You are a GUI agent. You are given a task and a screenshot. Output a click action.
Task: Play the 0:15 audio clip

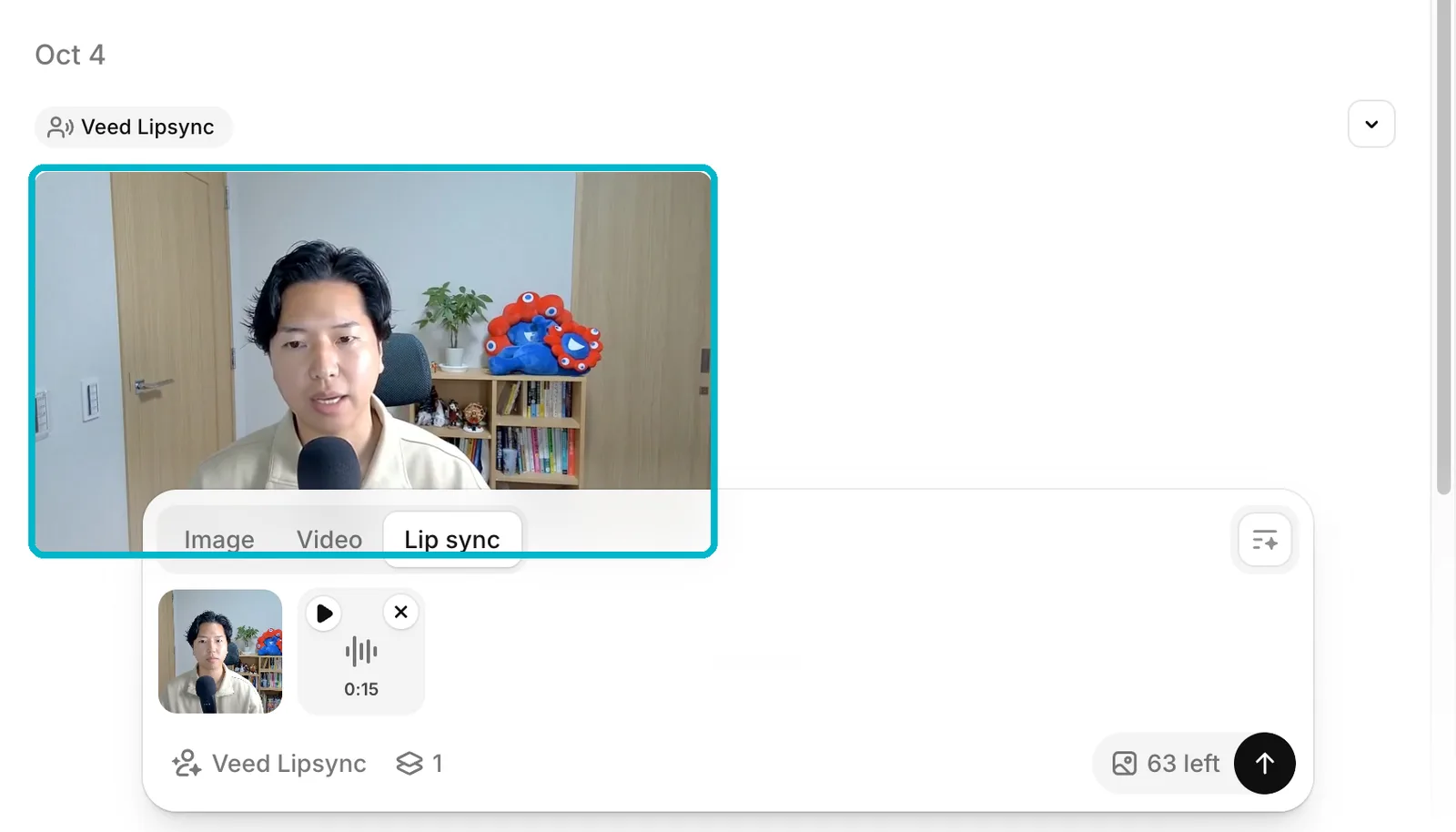pos(324,614)
